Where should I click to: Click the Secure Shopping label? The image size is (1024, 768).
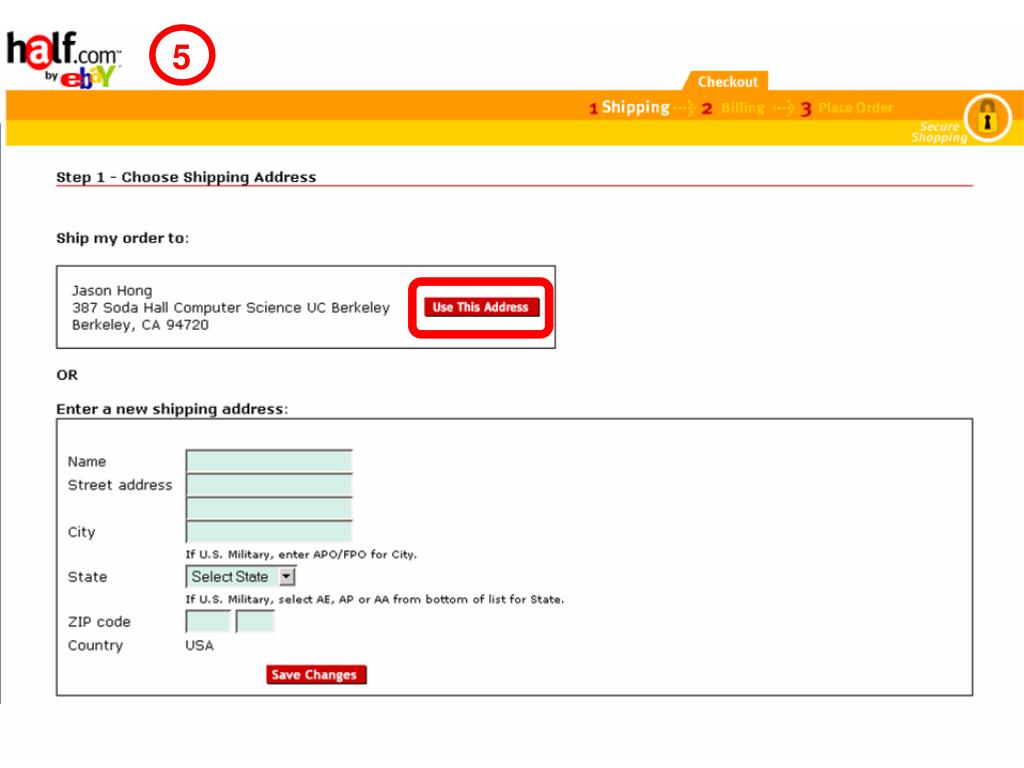(939, 132)
